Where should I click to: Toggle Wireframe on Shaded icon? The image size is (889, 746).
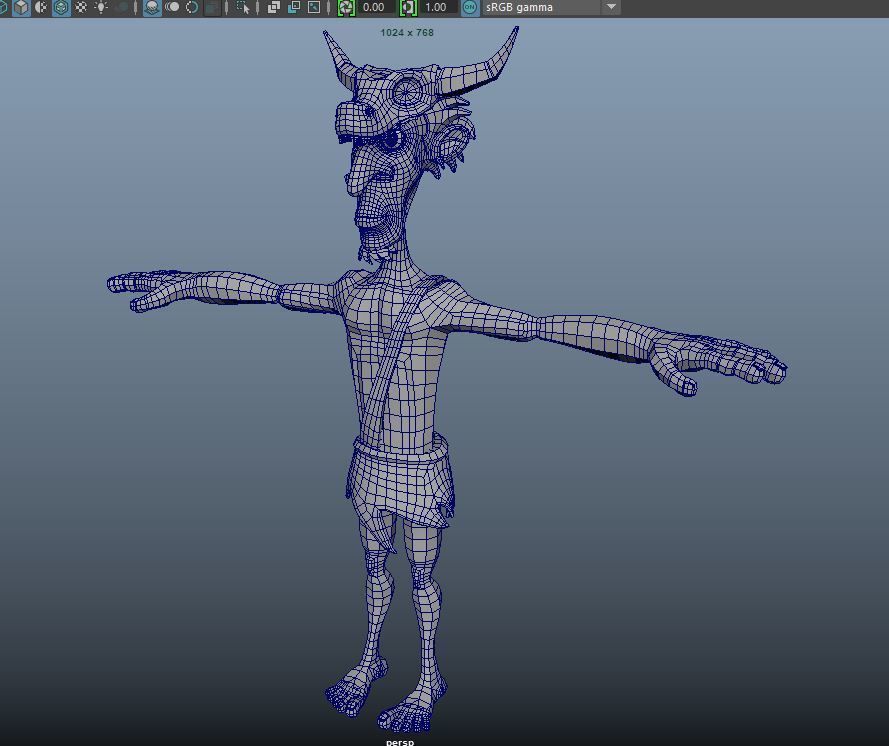click(x=61, y=7)
